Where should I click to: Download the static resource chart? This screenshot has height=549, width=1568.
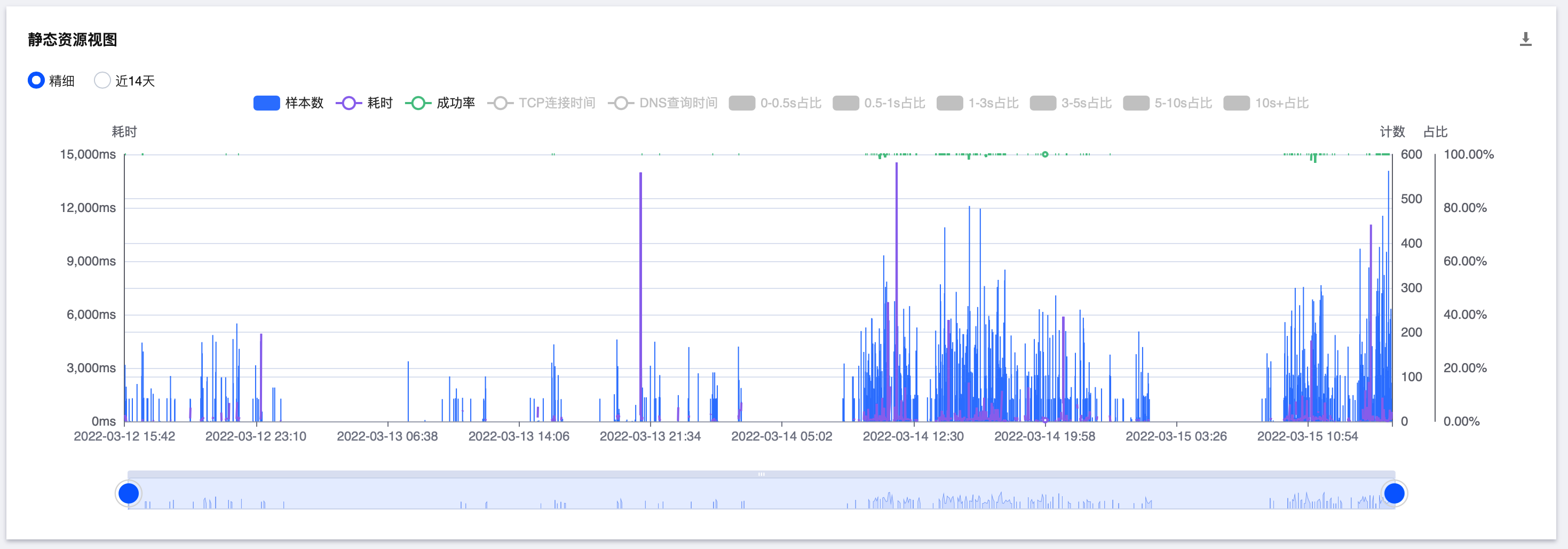(1525, 40)
